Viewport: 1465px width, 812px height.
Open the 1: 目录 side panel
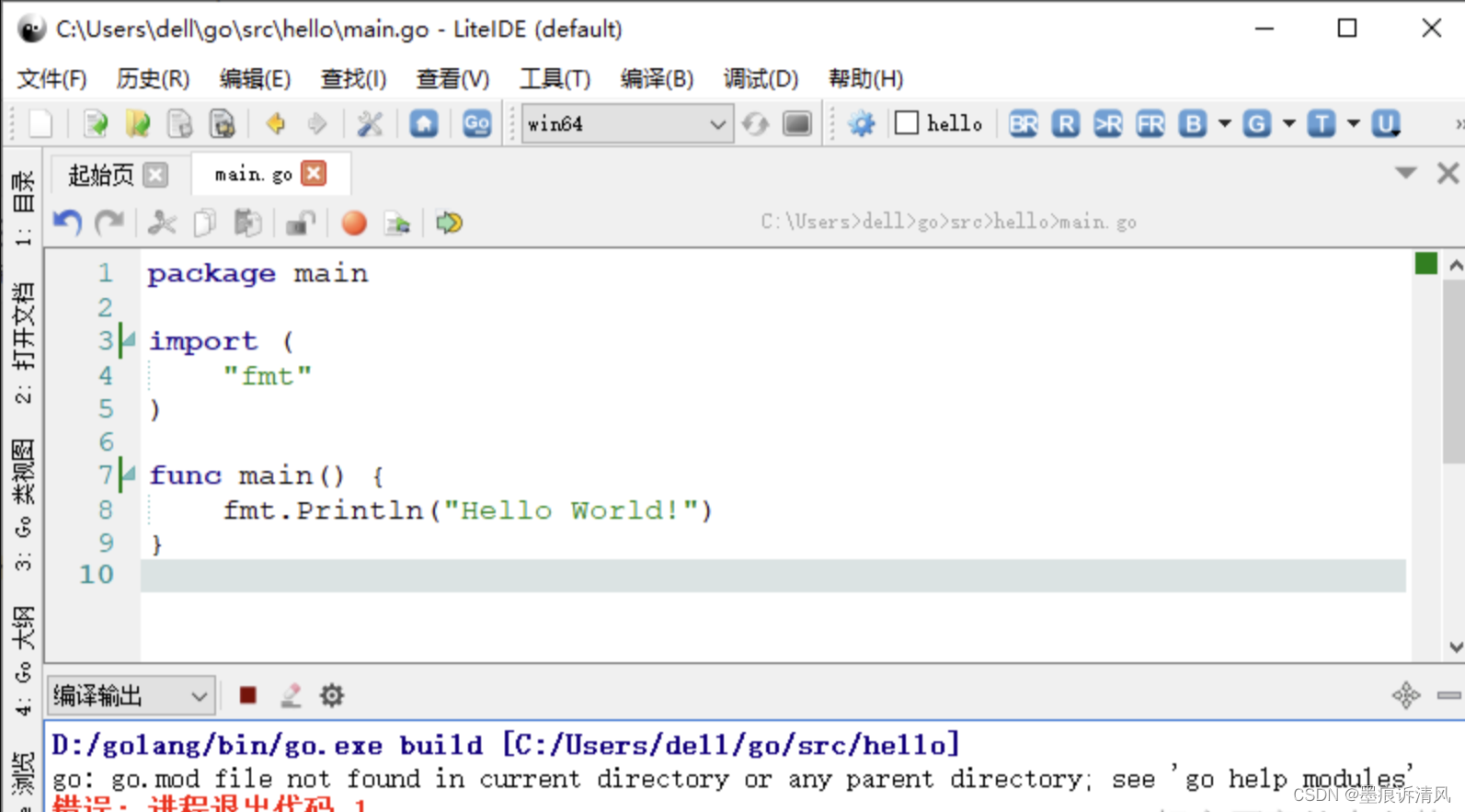[23, 207]
